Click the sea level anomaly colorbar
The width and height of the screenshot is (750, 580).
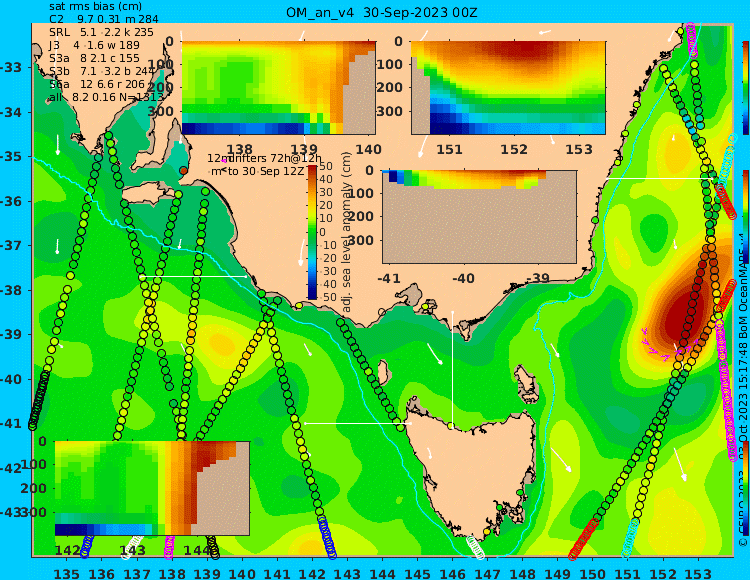(312, 232)
